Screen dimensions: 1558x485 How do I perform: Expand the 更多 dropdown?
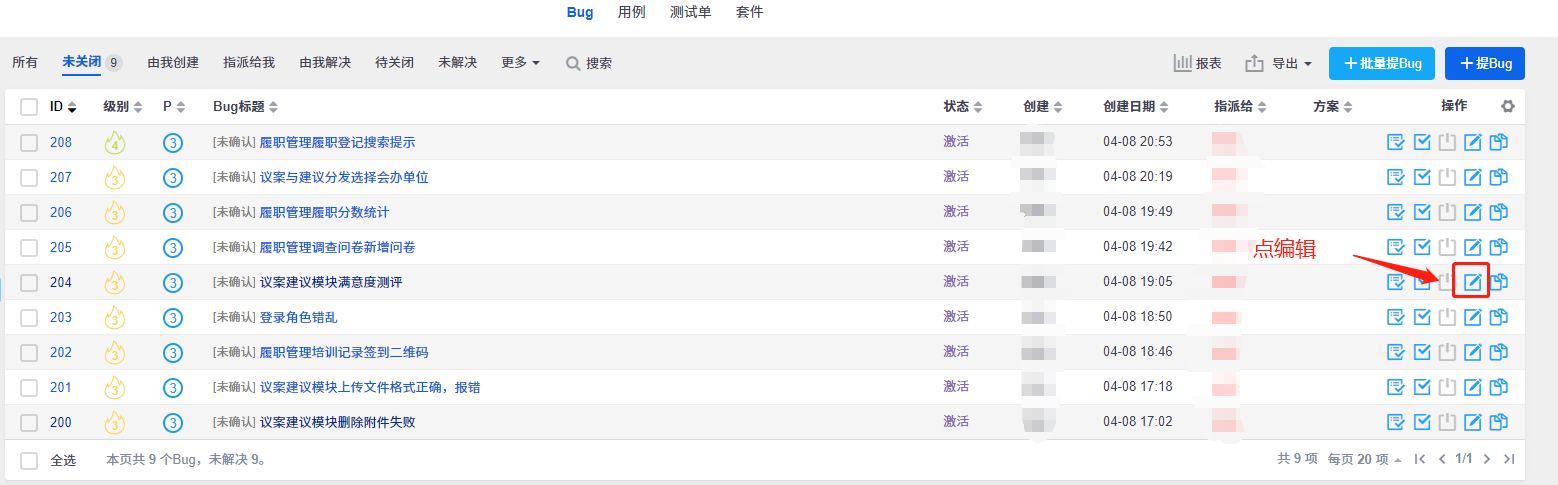pyautogui.click(x=520, y=63)
